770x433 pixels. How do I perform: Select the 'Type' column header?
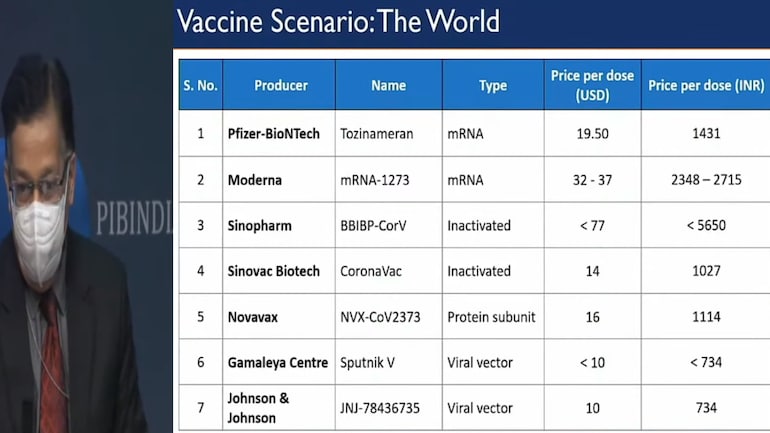point(493,86)
